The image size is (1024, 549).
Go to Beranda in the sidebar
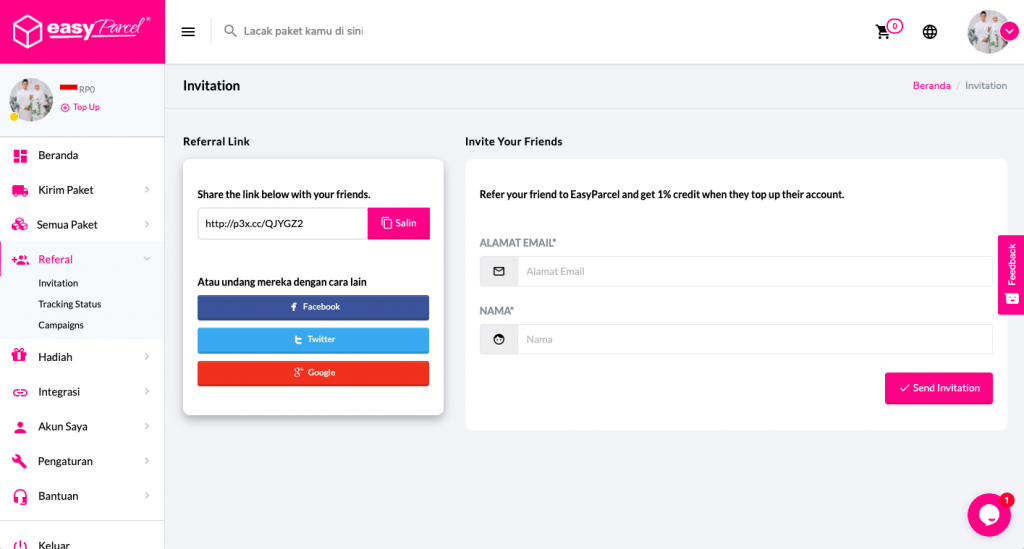pyautogui.click(x=58, y=155)
